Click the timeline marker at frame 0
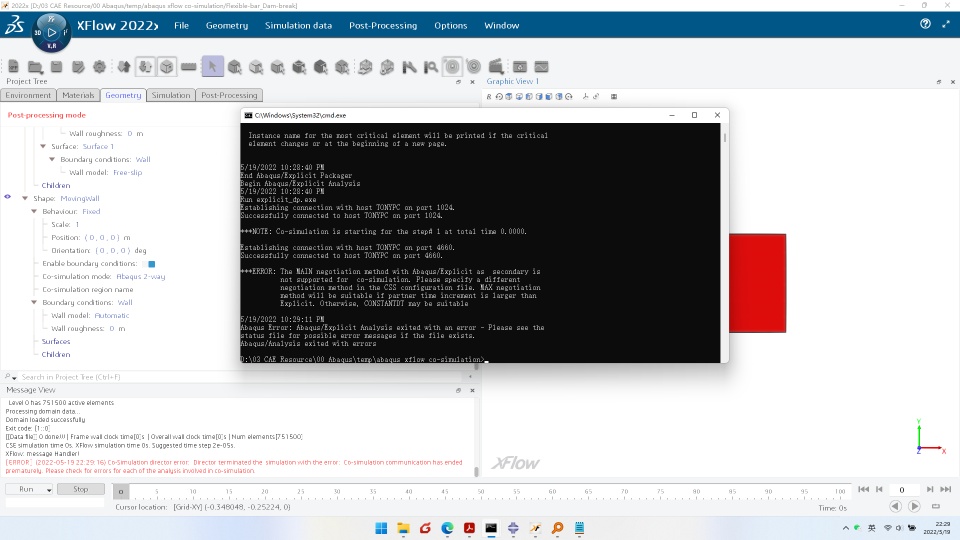The image size is (960, 540). (121, 491)
